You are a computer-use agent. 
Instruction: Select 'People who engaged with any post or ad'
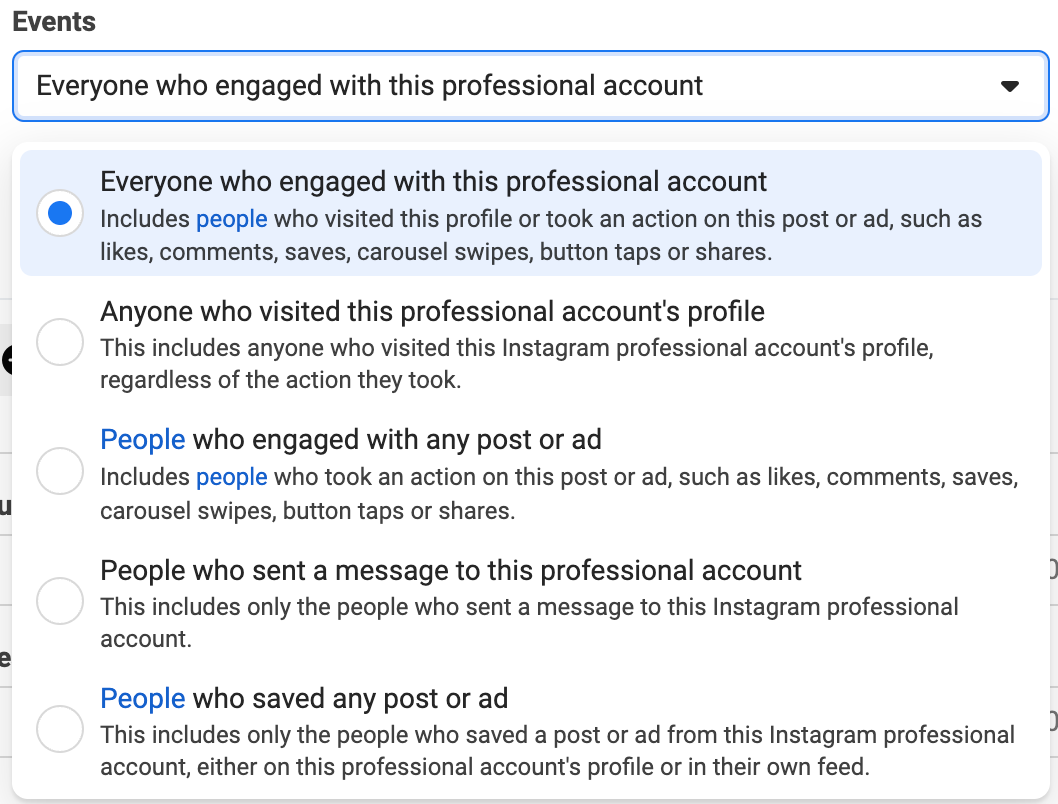(60, 471)
